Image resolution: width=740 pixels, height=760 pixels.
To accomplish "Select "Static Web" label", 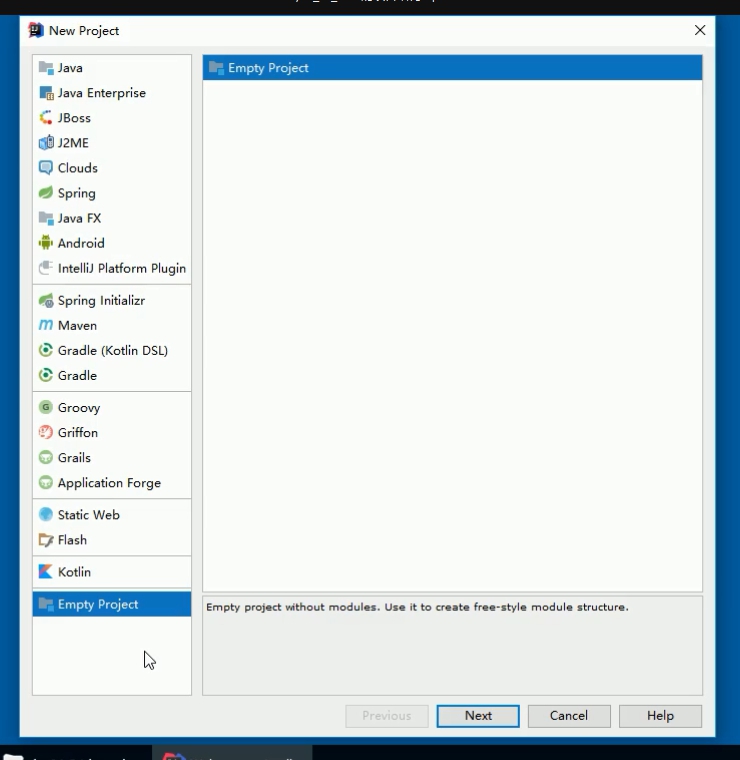I will (89, 515).
